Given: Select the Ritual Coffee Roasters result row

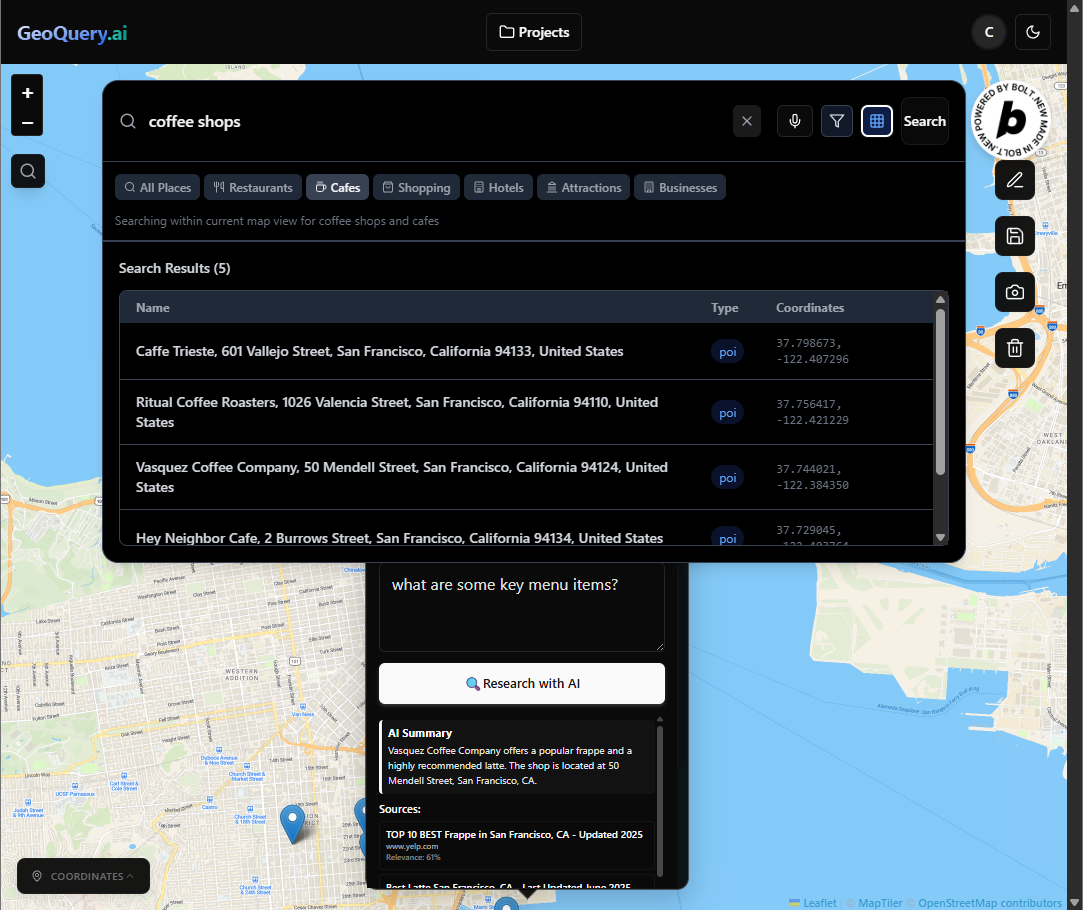Looking at the screenshot, I should point(526,412).
